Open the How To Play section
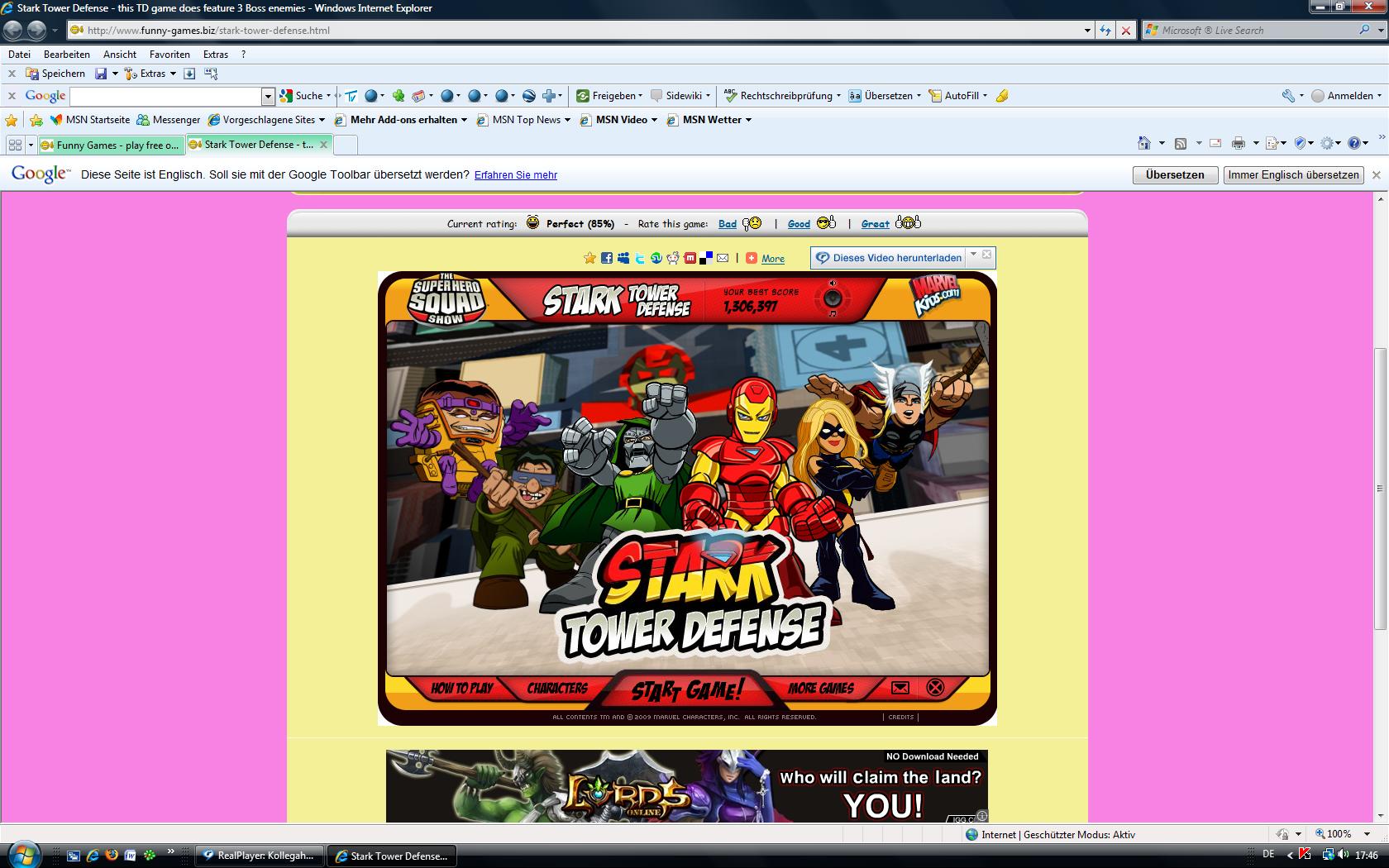 pos(462,688)
